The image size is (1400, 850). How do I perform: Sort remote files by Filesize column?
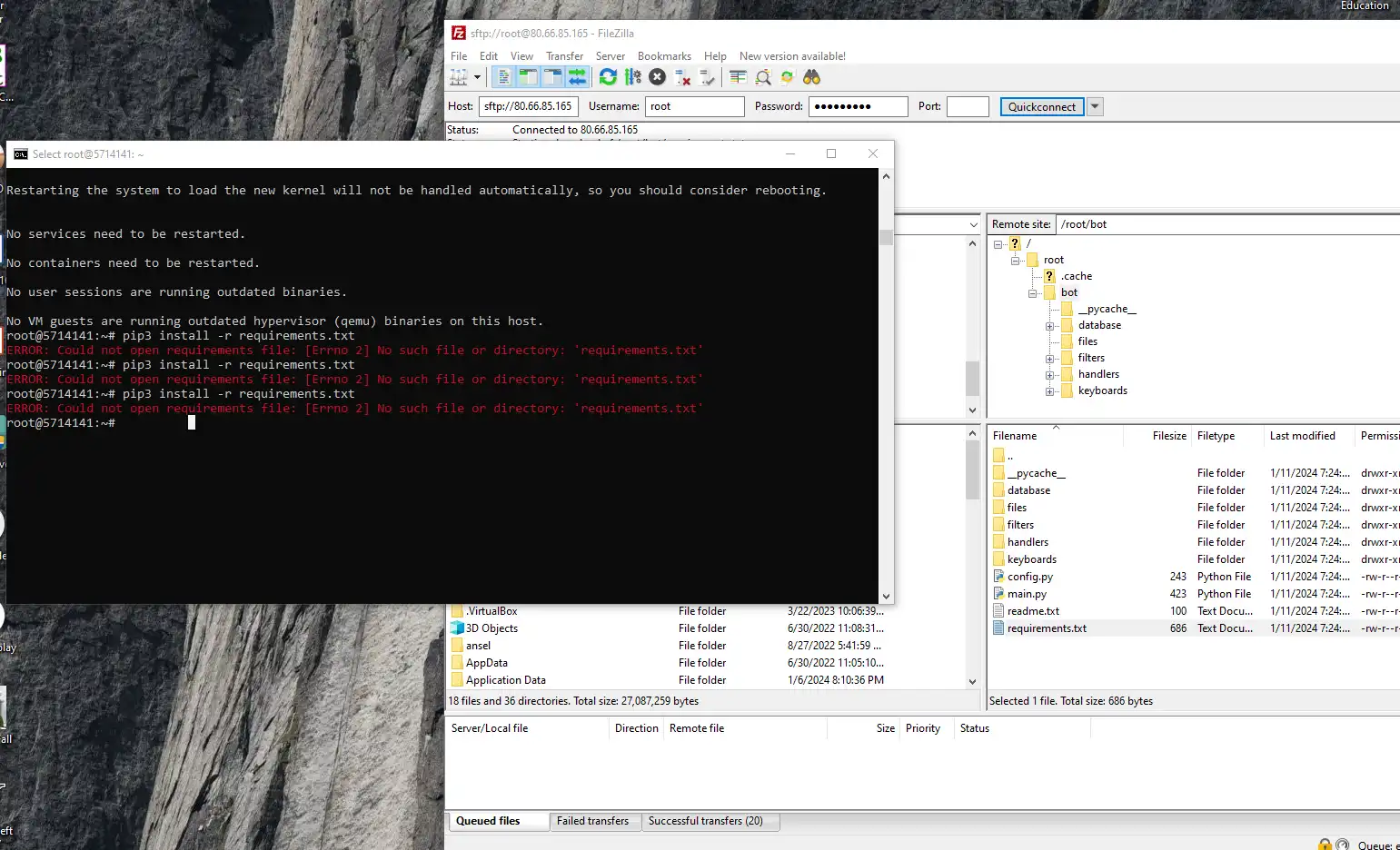(x=1158, y=436)
